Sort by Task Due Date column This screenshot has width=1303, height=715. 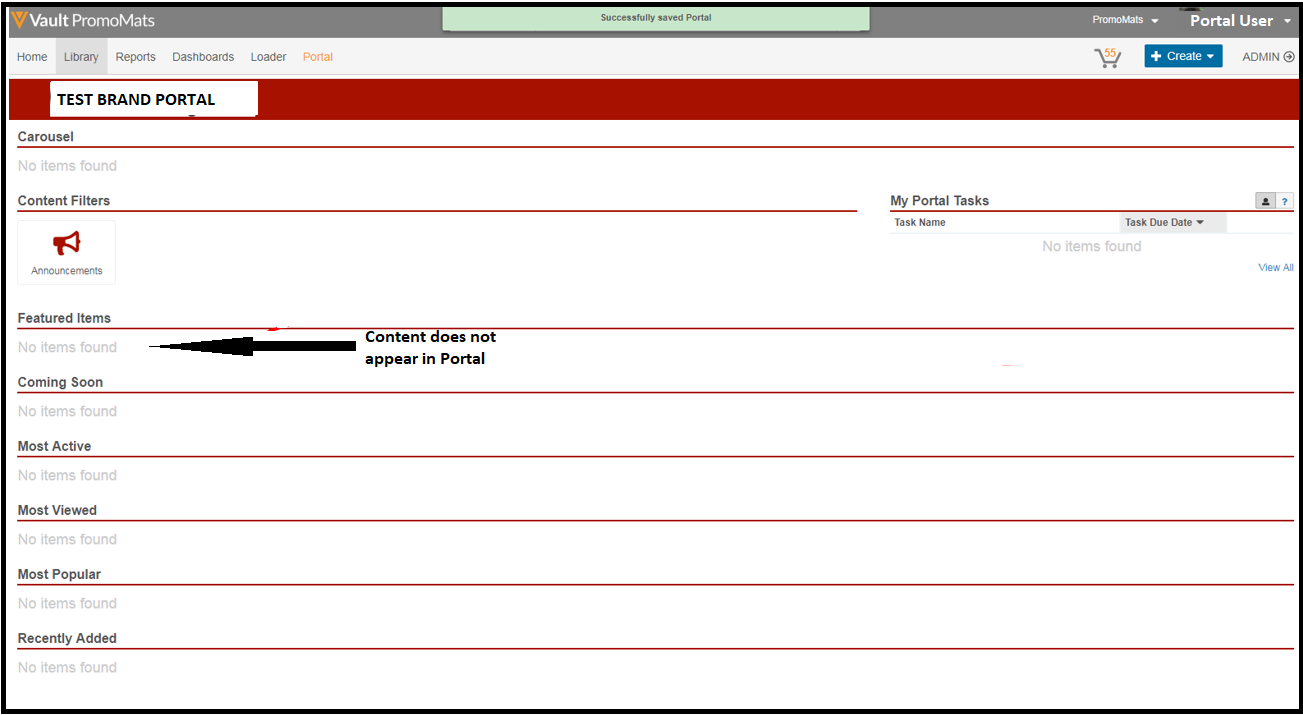(1164, 222)
